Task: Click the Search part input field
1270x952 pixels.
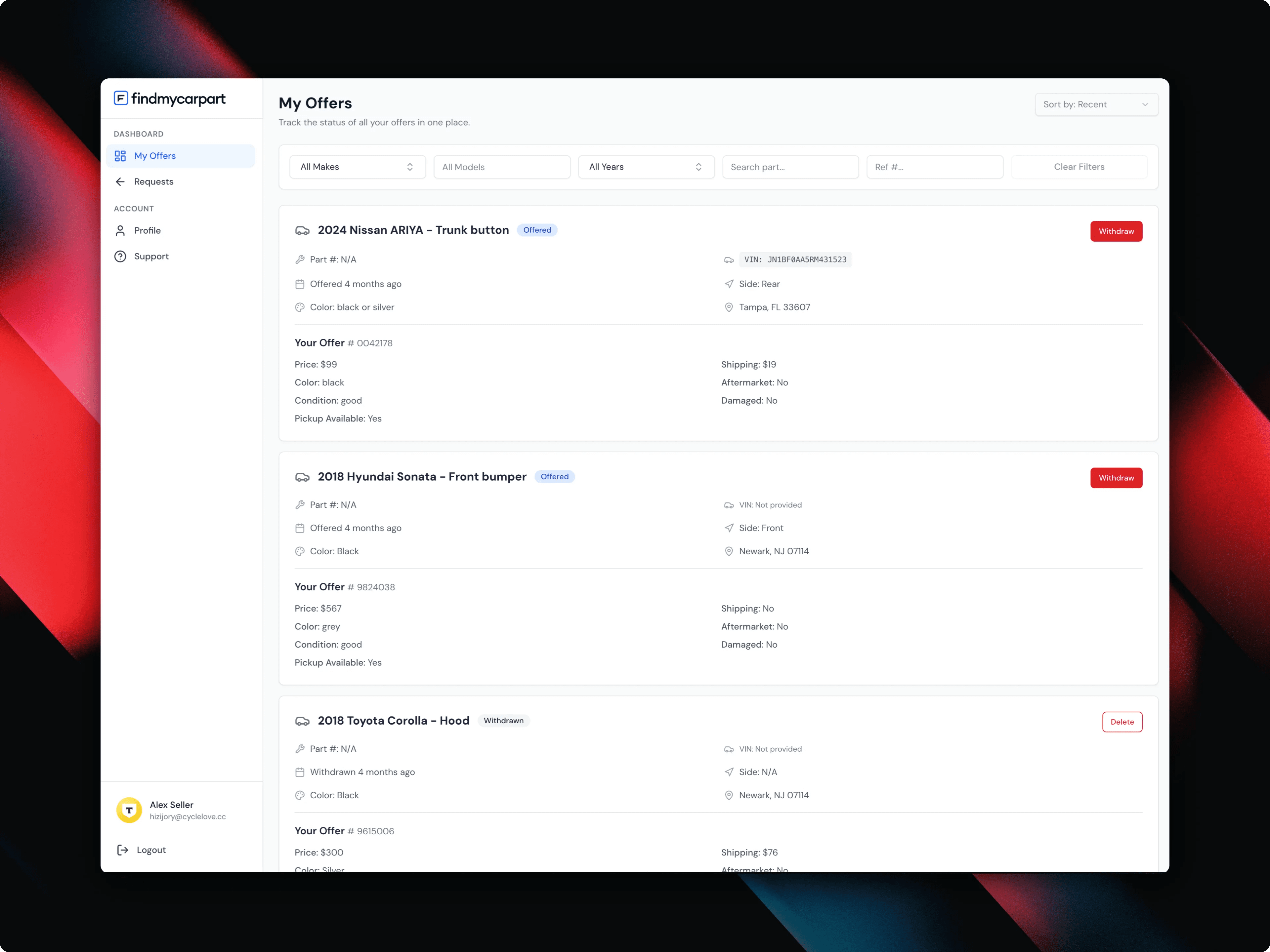Action: [790, 166]
